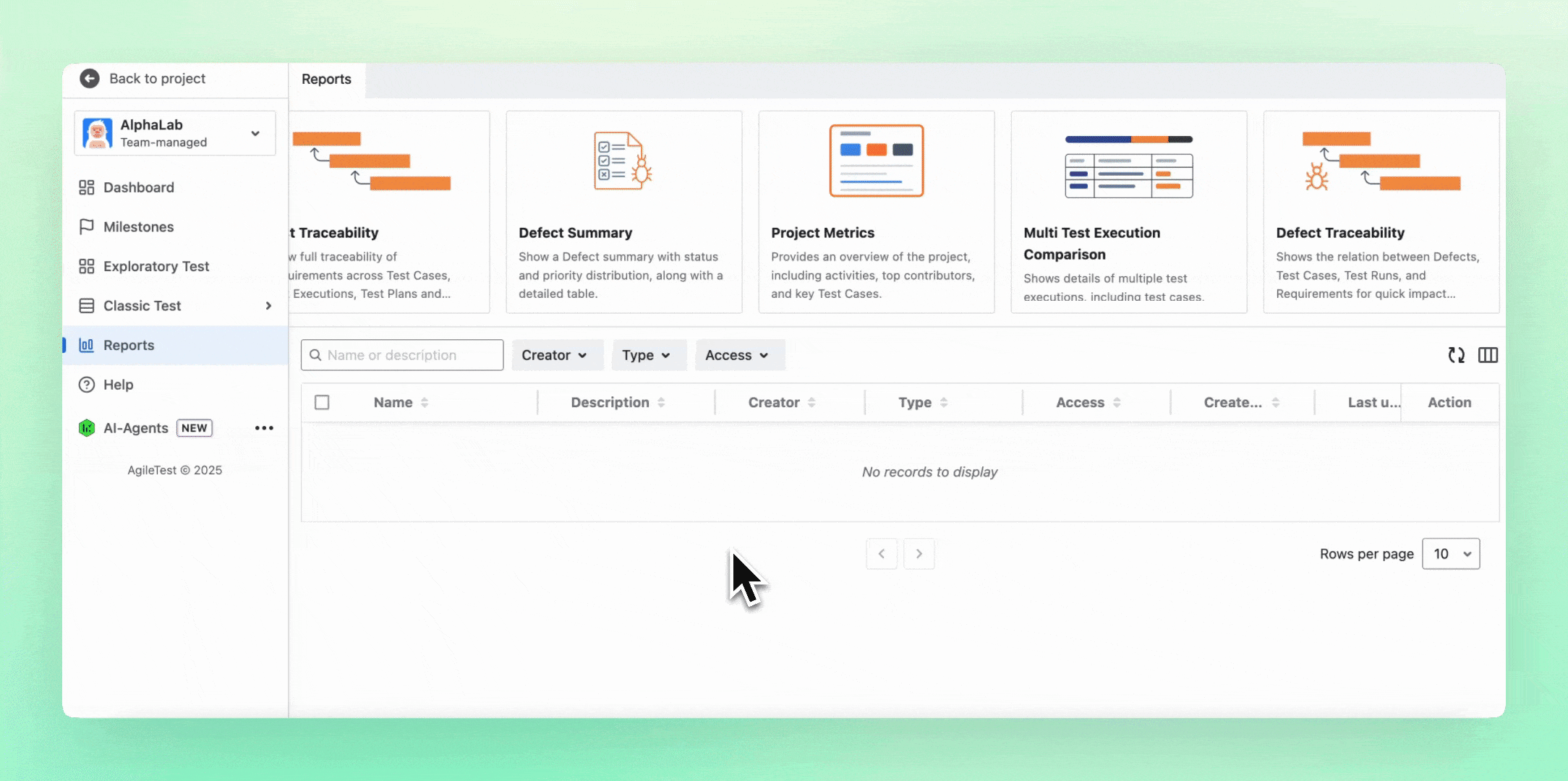Click the Defect Summary report illustration

point(623,161)
